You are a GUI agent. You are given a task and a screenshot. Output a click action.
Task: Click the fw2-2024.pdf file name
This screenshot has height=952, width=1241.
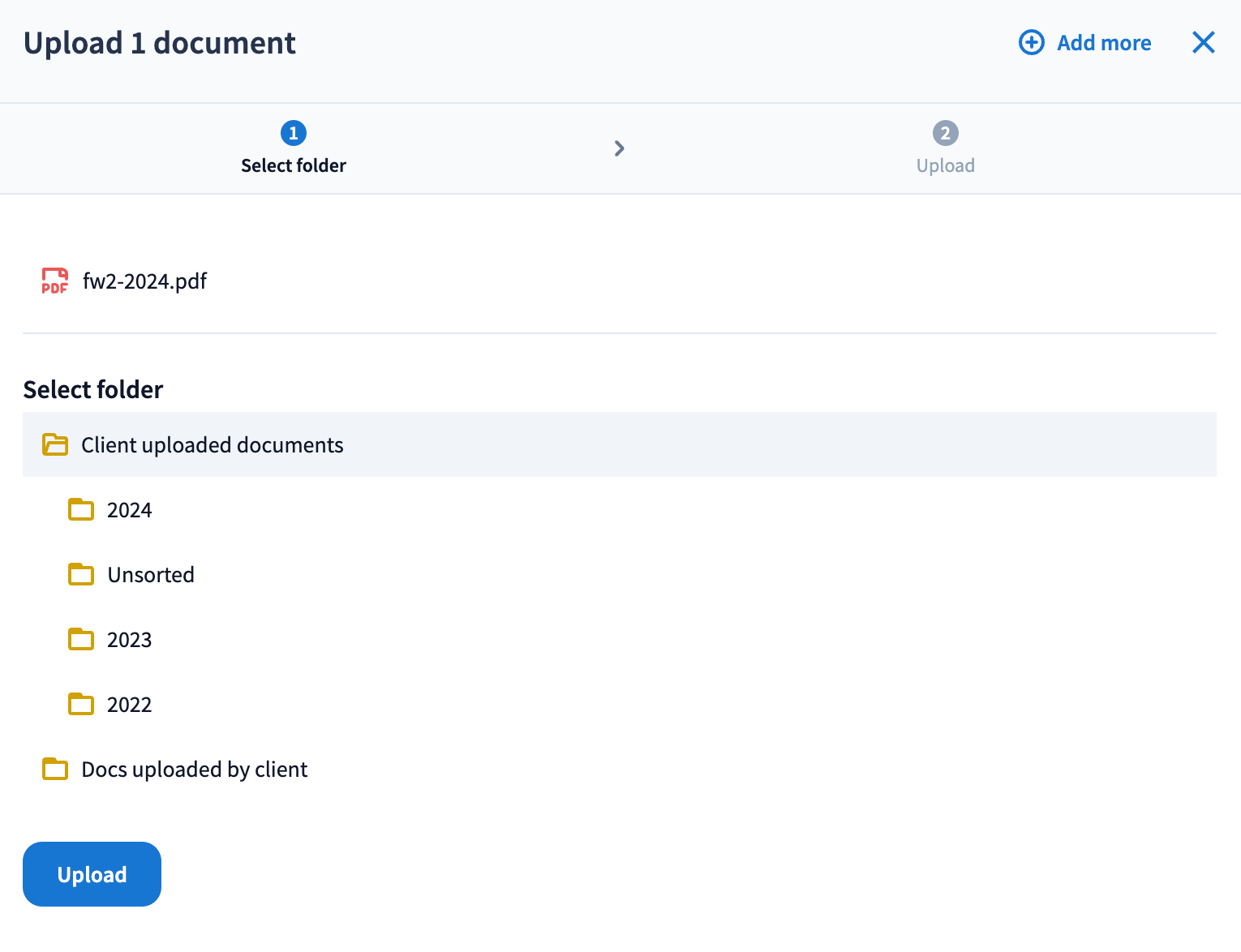pyautogui.click(x=144, y=281)
